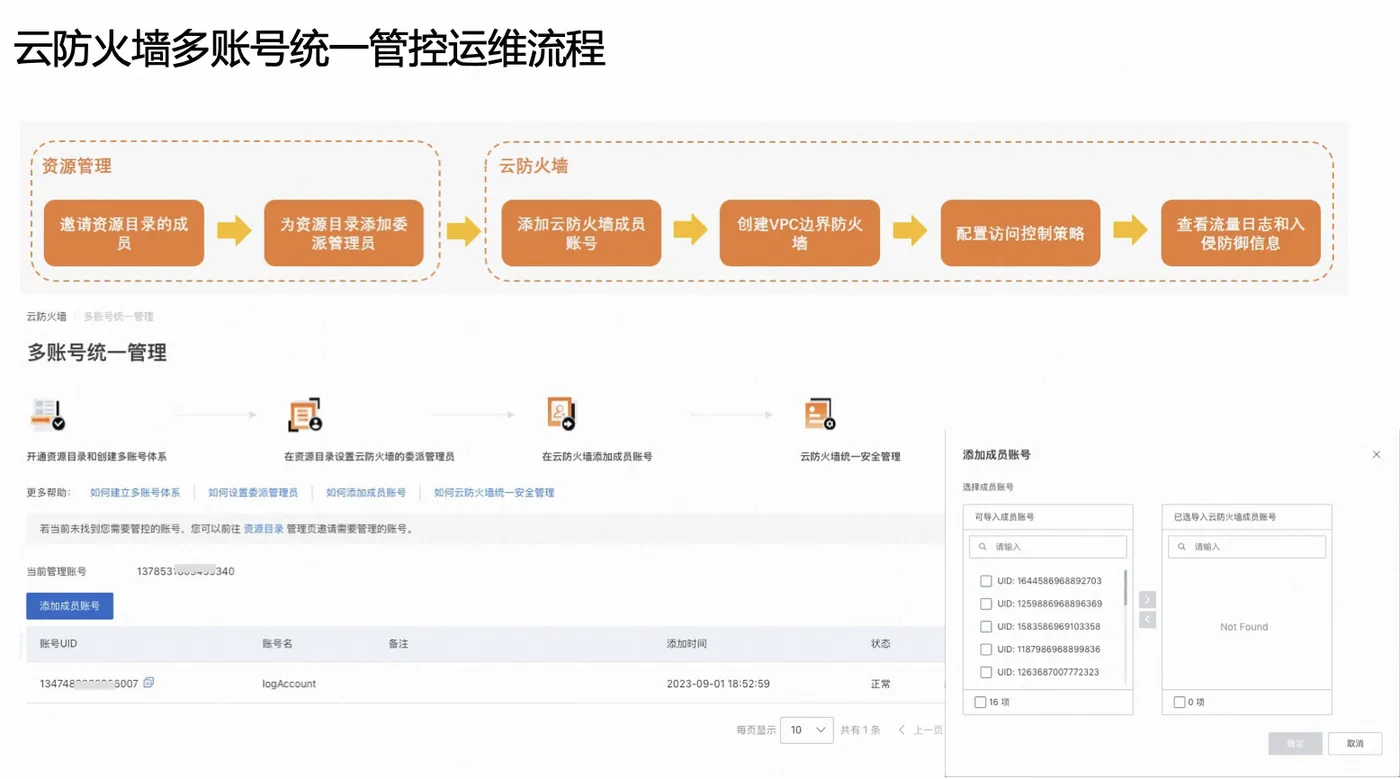Open the 如何设置委派管理员 help link
Image resolution: width=1400 pixels, height=779 pixels.
pos(253,493)
